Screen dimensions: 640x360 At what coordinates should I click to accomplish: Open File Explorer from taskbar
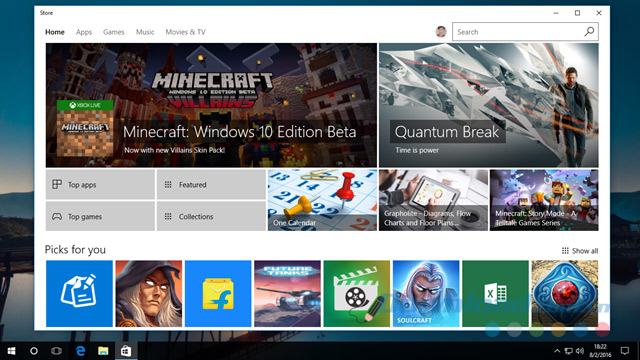(103, 351)
